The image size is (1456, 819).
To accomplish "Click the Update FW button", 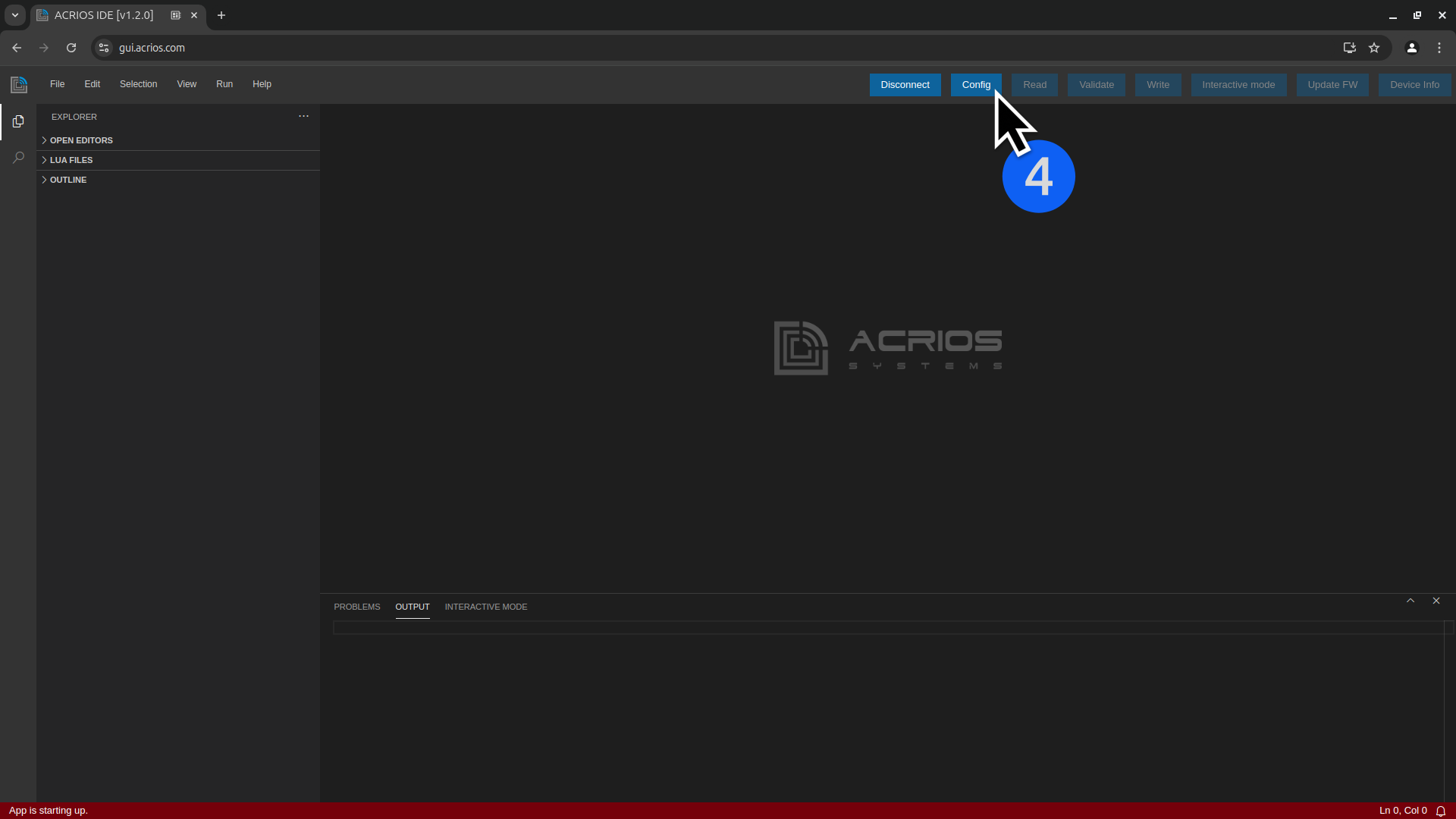I will [1333, 84].
